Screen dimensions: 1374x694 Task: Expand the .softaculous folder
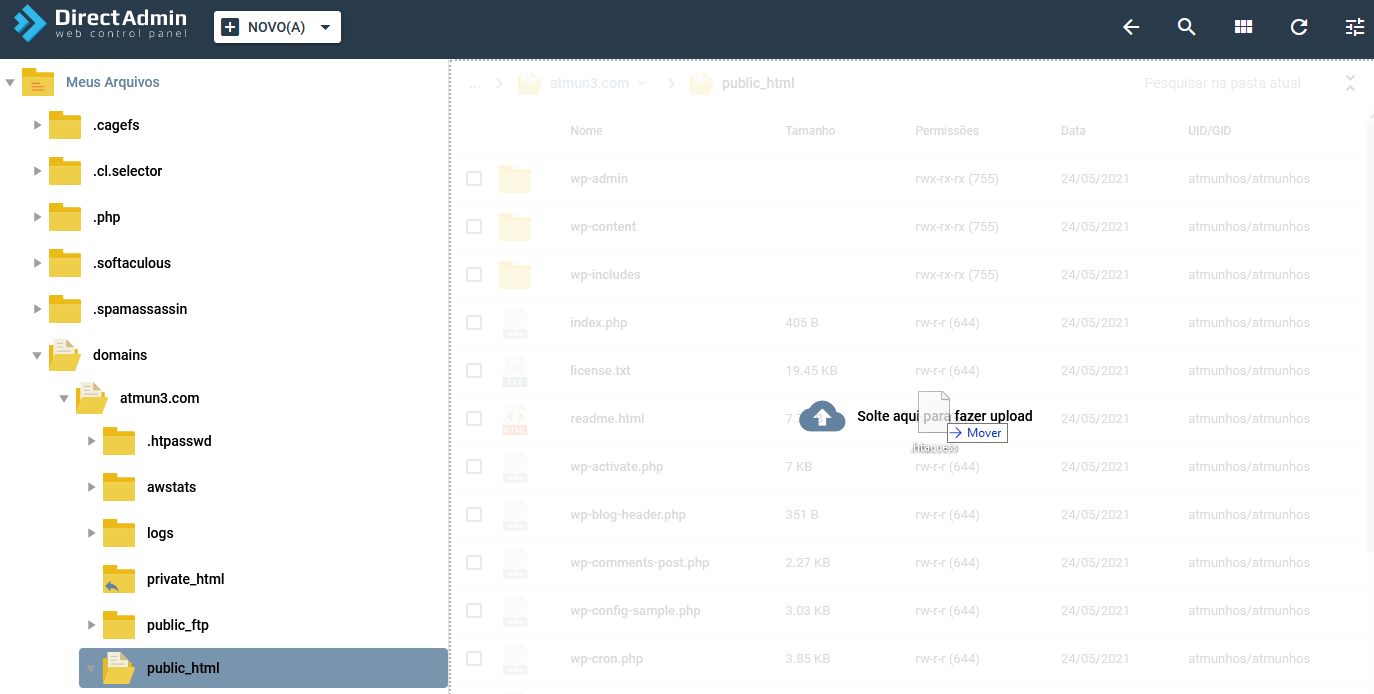coord(37,263)
